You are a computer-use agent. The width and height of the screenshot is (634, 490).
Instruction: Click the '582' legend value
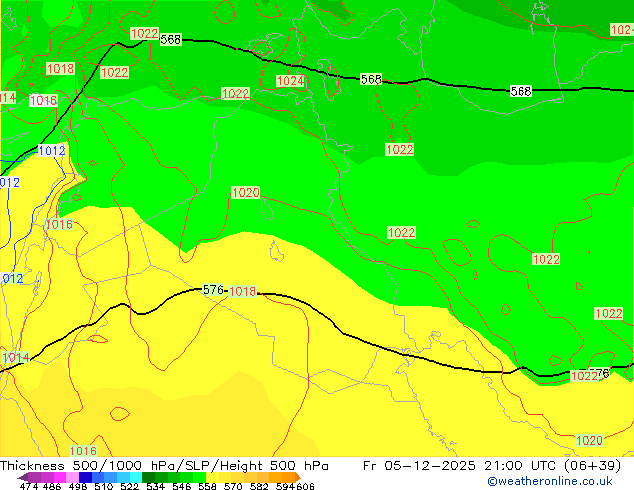pyautogui.click(x=259, y=486)
